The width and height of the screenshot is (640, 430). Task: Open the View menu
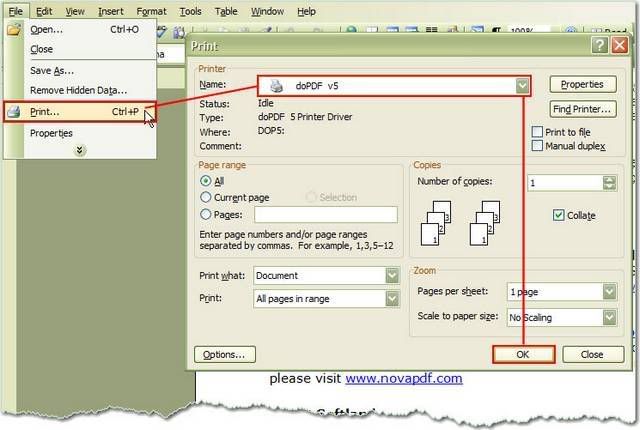tap(75, 11)
